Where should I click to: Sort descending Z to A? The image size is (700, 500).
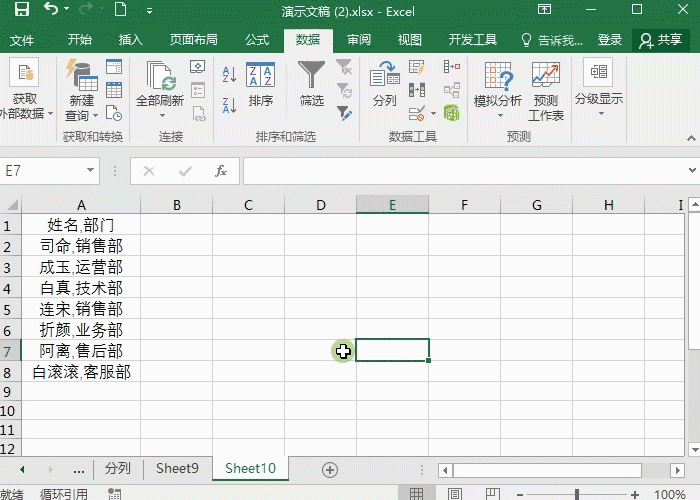[x=229, y=105]
